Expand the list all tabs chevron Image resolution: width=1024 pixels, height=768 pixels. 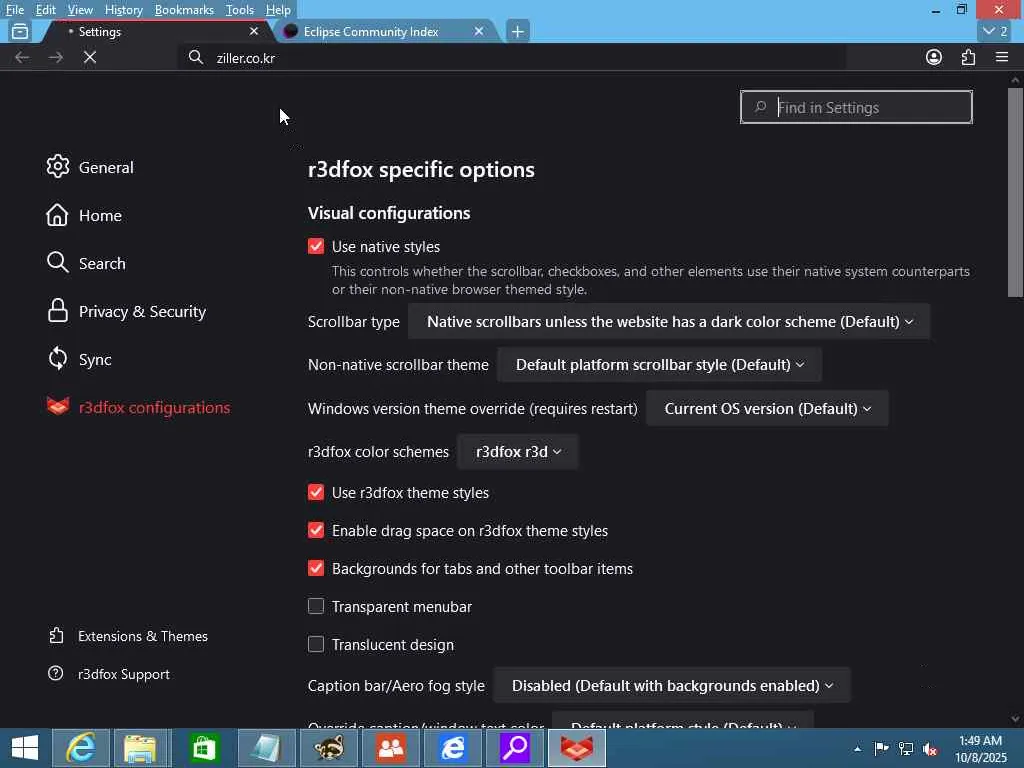996,31
